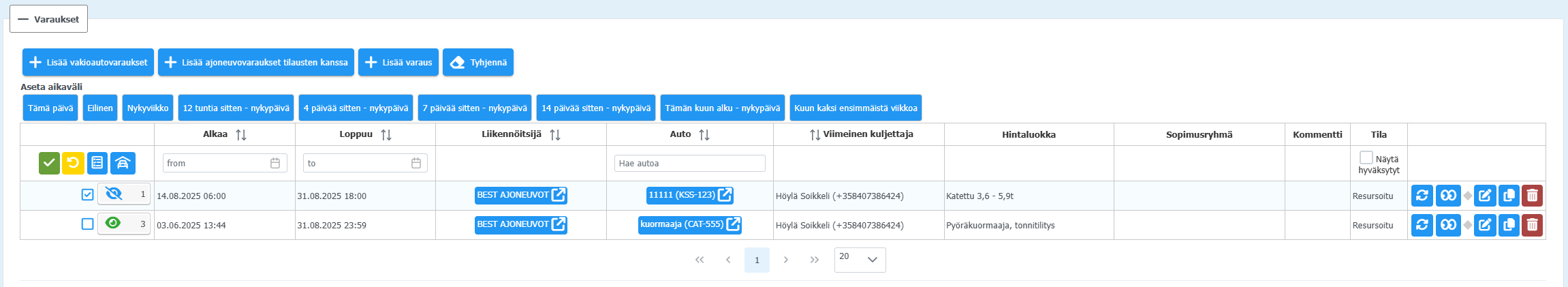Click the yellow undo arrow icon
This screenshot has height=287, width=1568.
coord(73,163)
